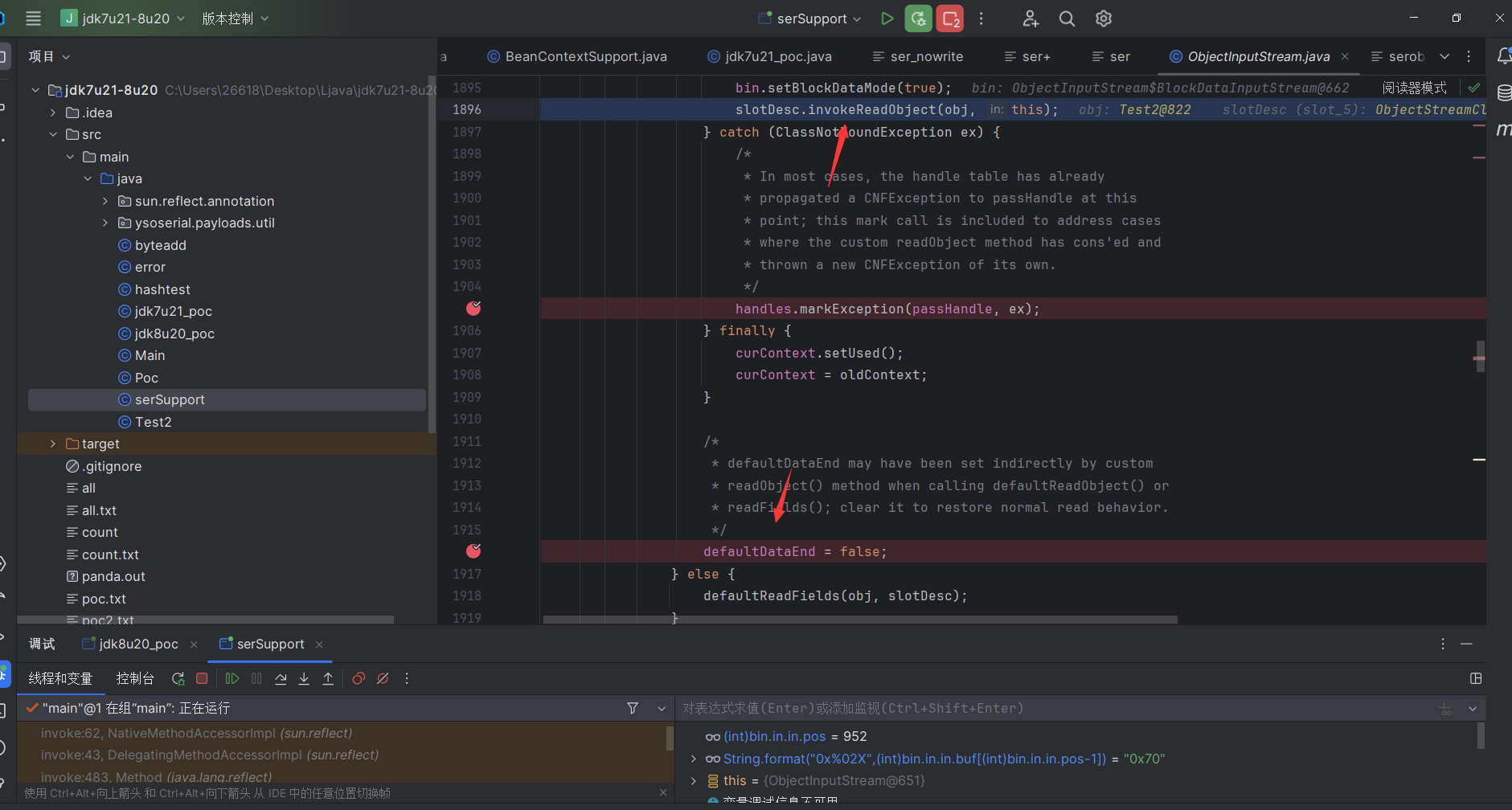Open debug toolbar more options
1512x810 pixels.
coord(407,678)
